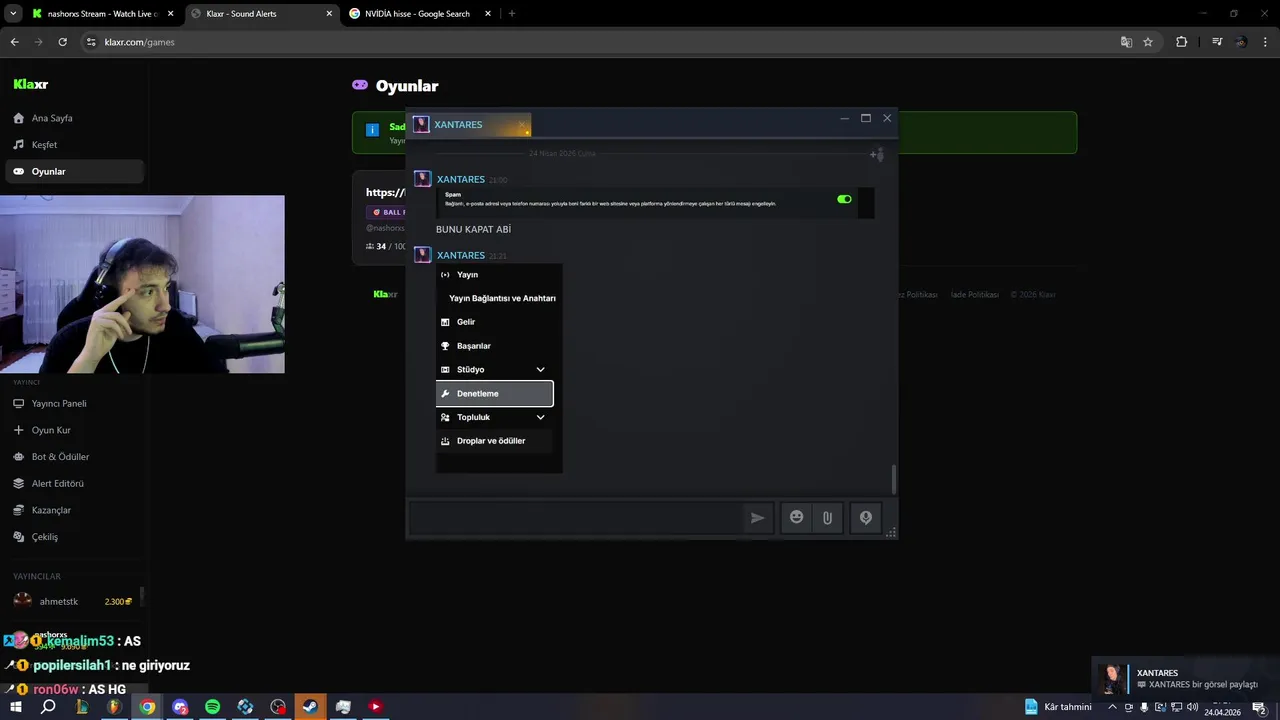Go back in Chrome
The height and width of the screenshot is (720, 1280).
(x=14, y=42)
